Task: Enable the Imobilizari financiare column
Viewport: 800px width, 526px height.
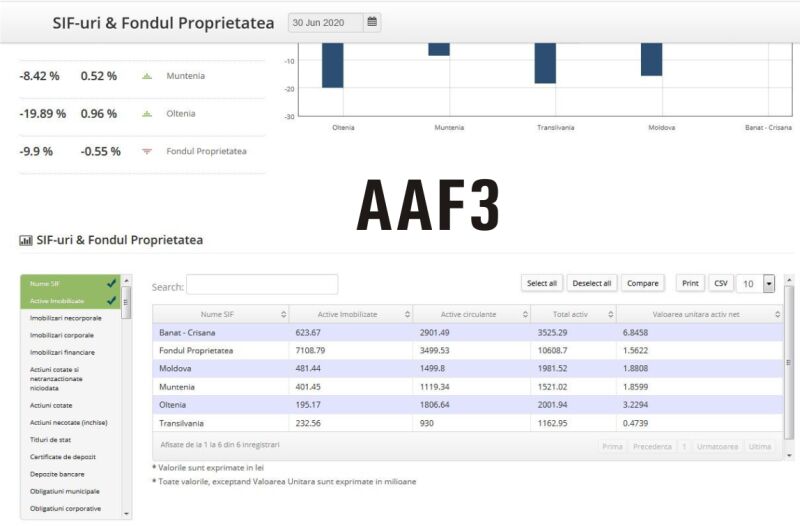Action: tap(70, 353)
